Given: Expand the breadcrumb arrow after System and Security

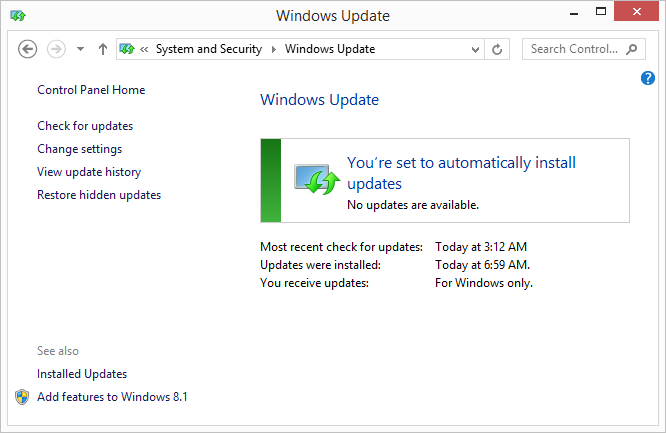Looking at the screenshot, I should (x=274, y=50).
